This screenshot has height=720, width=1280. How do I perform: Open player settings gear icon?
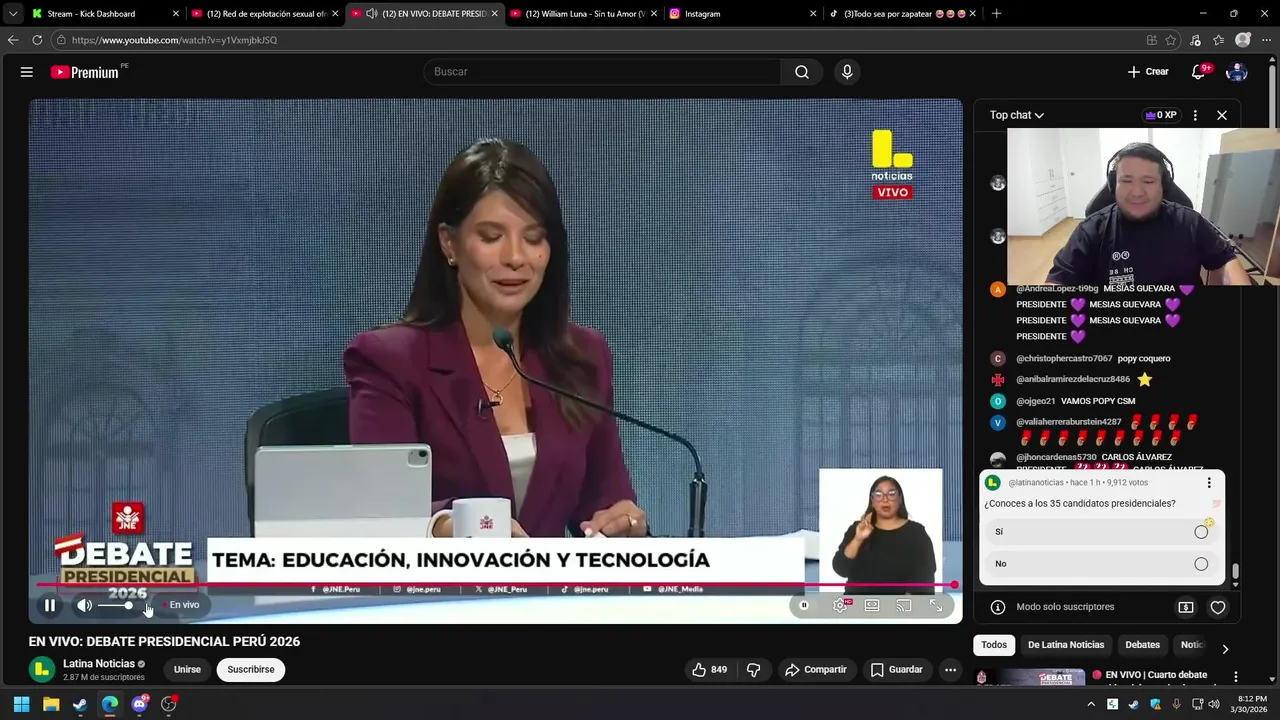coord(841,605)
